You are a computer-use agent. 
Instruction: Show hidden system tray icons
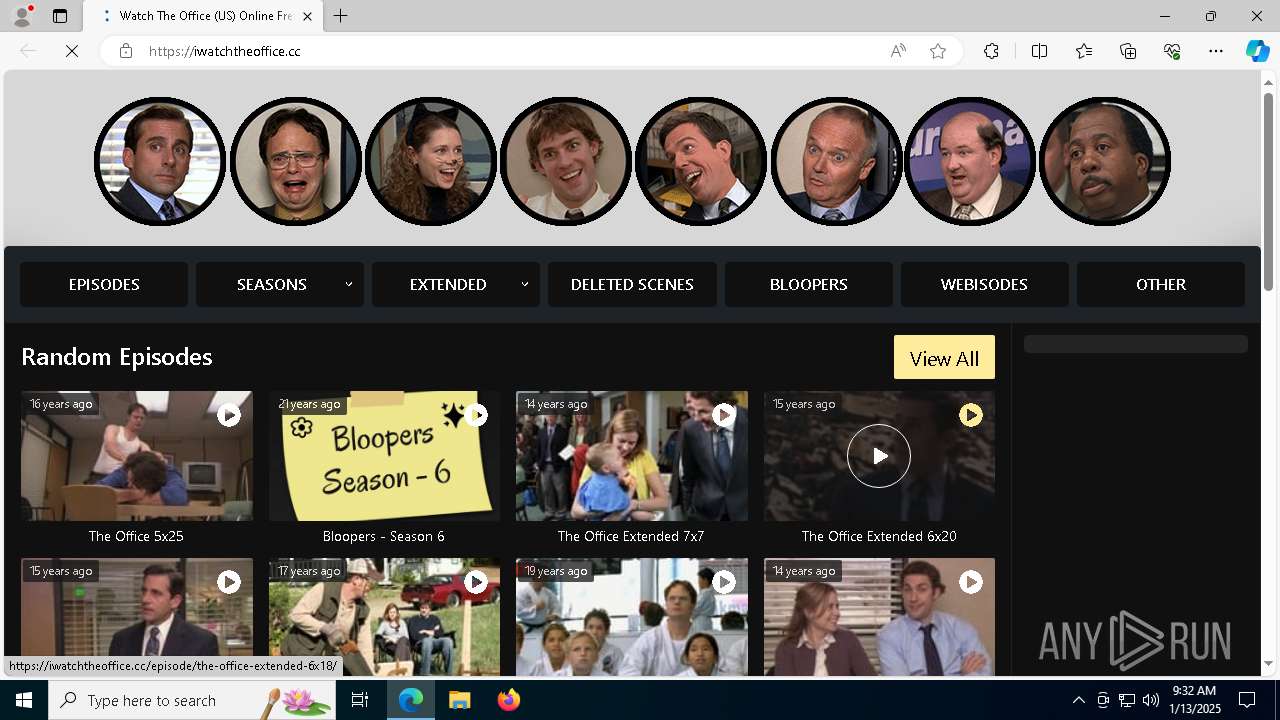coord(1078,700)
